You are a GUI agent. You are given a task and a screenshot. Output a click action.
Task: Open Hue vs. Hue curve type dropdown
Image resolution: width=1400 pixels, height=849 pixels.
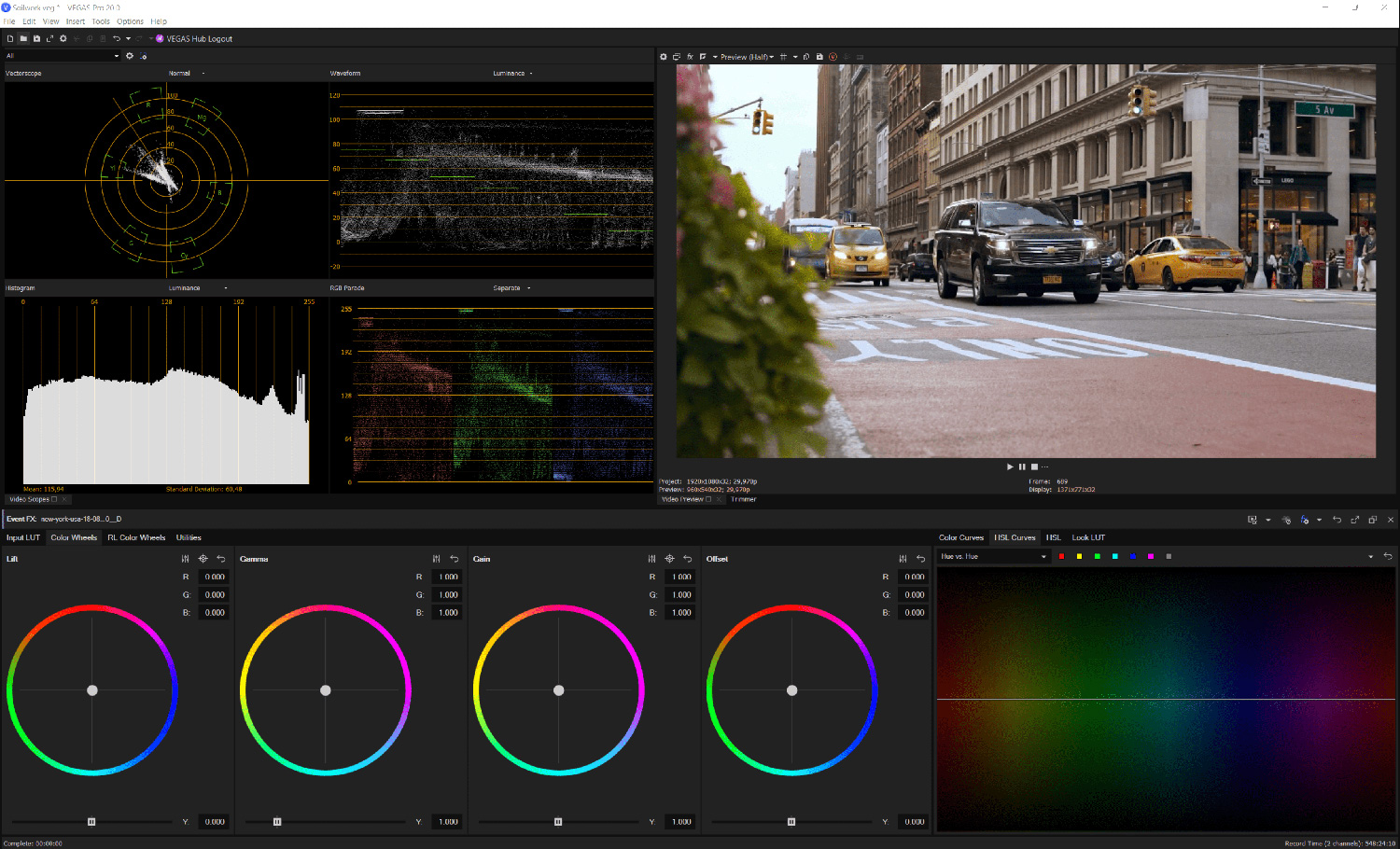point(994,556)
